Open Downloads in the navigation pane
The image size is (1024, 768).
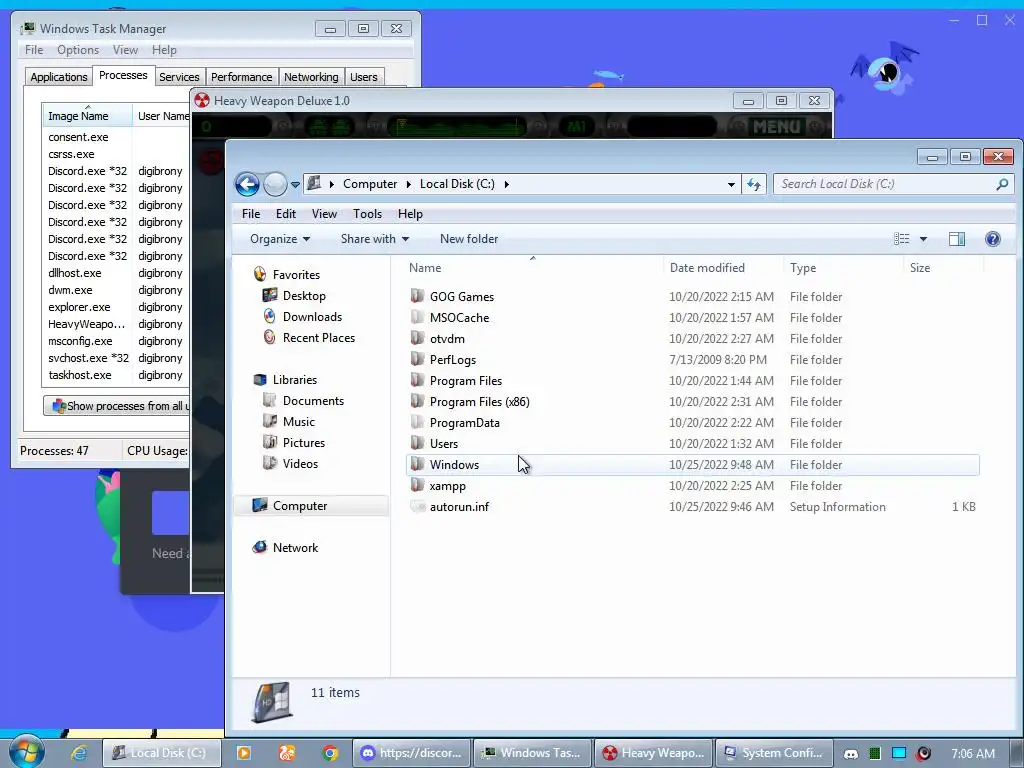pyautogui.click(x=312, y=317)
